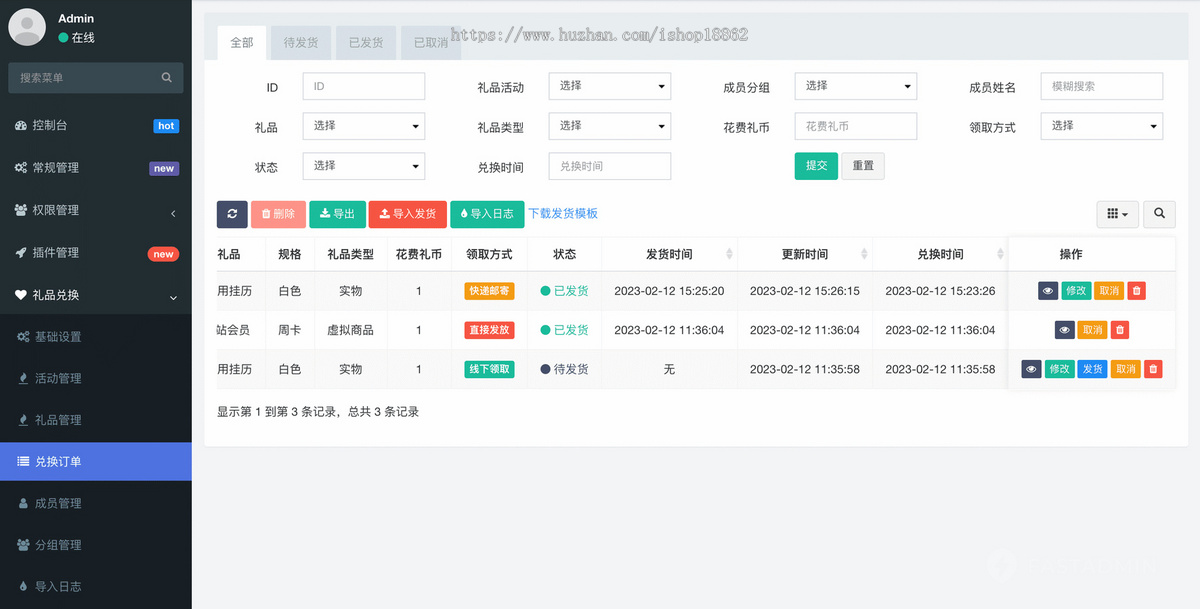Click the heart icon beside 礼品兑换
Viewport: 1200px width, 609px height.
pyautogui.click(x=22, y=295)
